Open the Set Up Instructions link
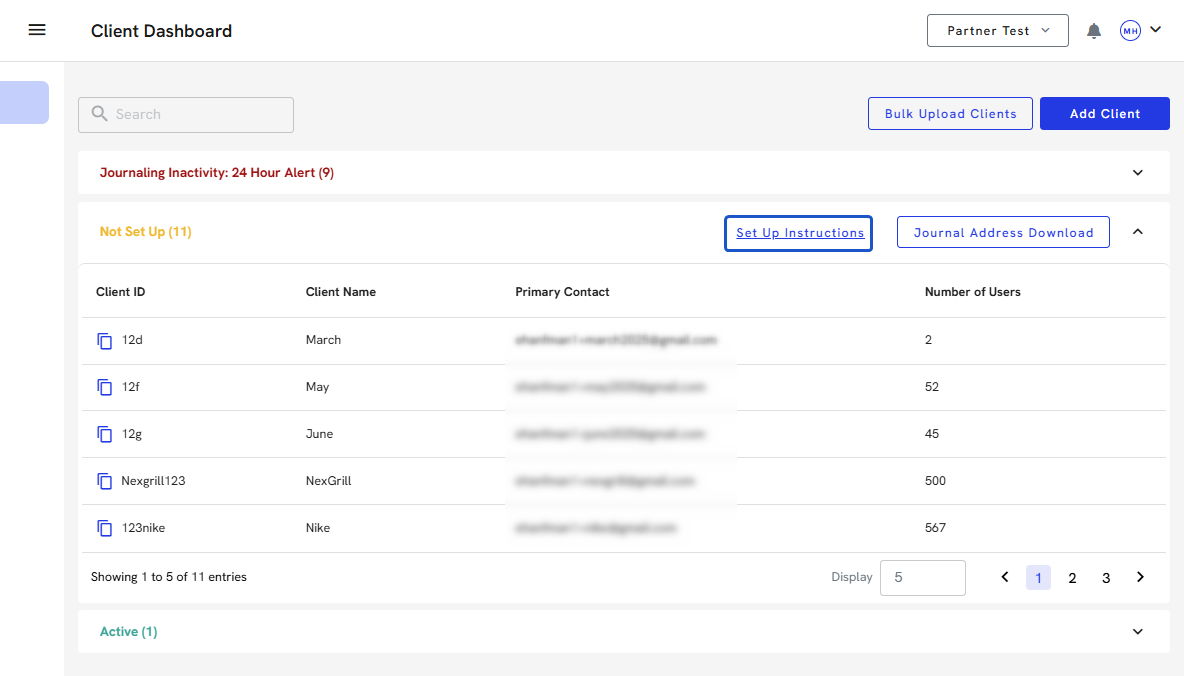This screenshot has width=1184, height=676. (x=799, y=233)
